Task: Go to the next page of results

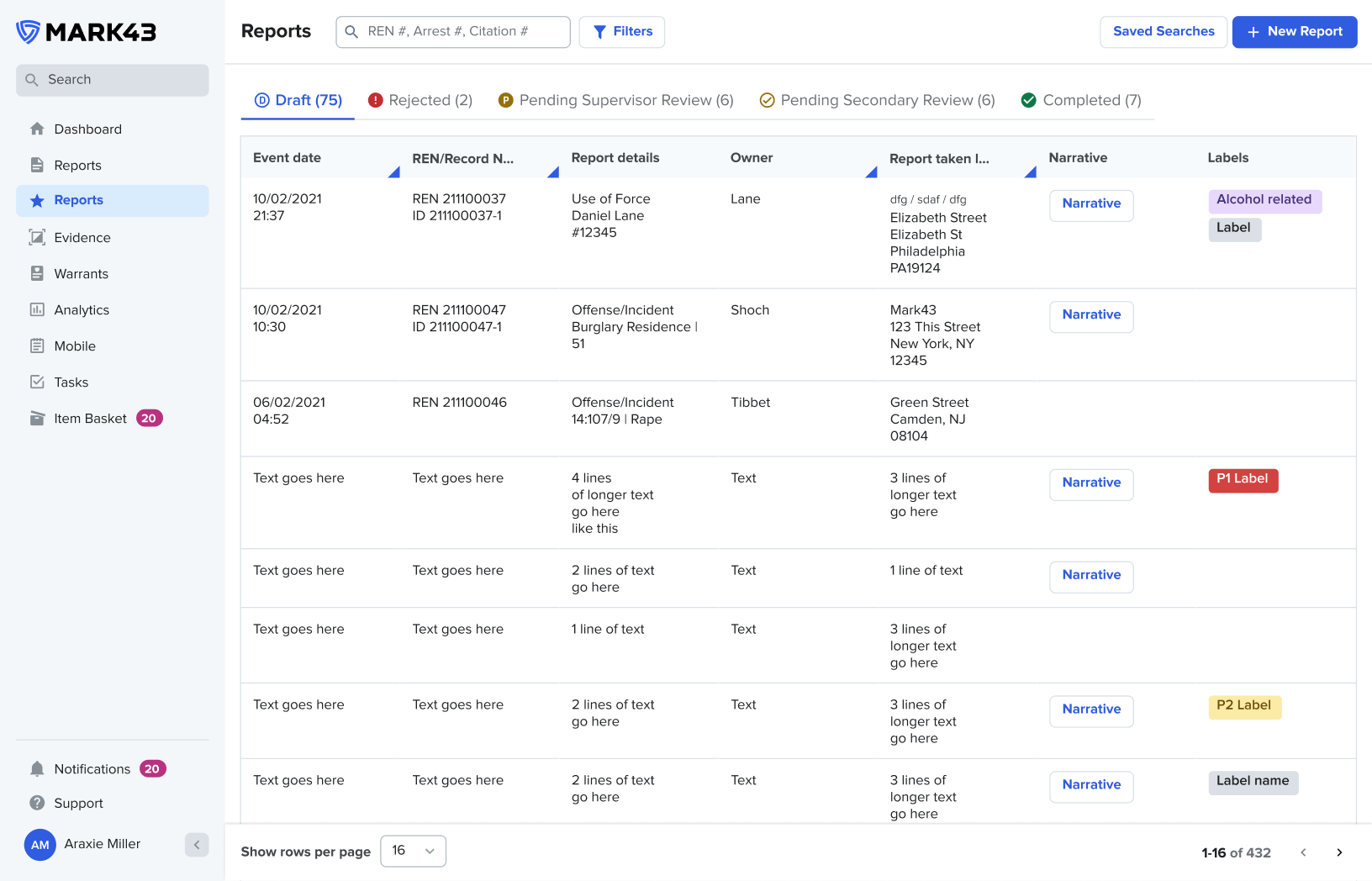Action: click(1339, 852)
